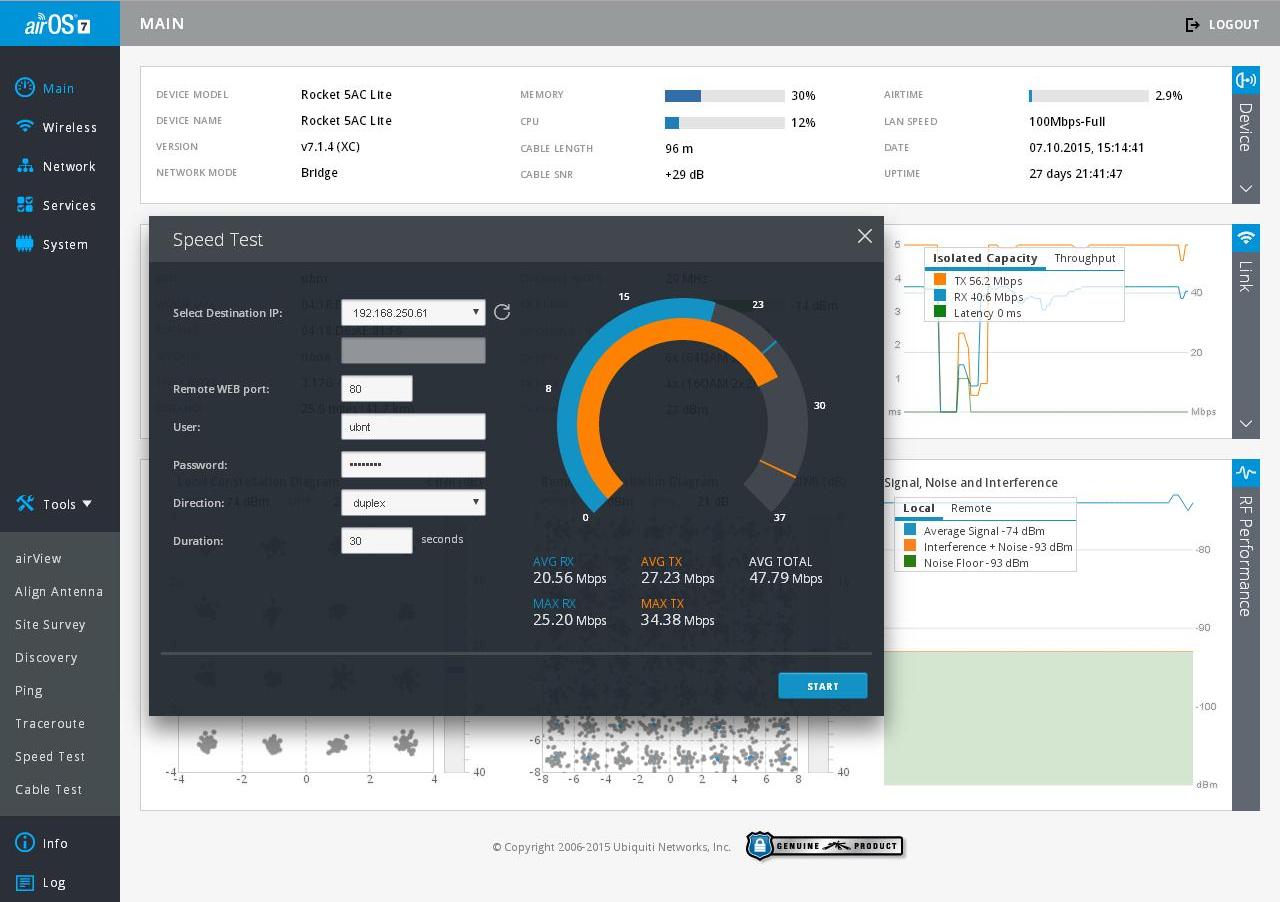The width and height of the screenshot is (1280, 902).
Task: Open the Services menu item
Action: [x=69, y=205]
